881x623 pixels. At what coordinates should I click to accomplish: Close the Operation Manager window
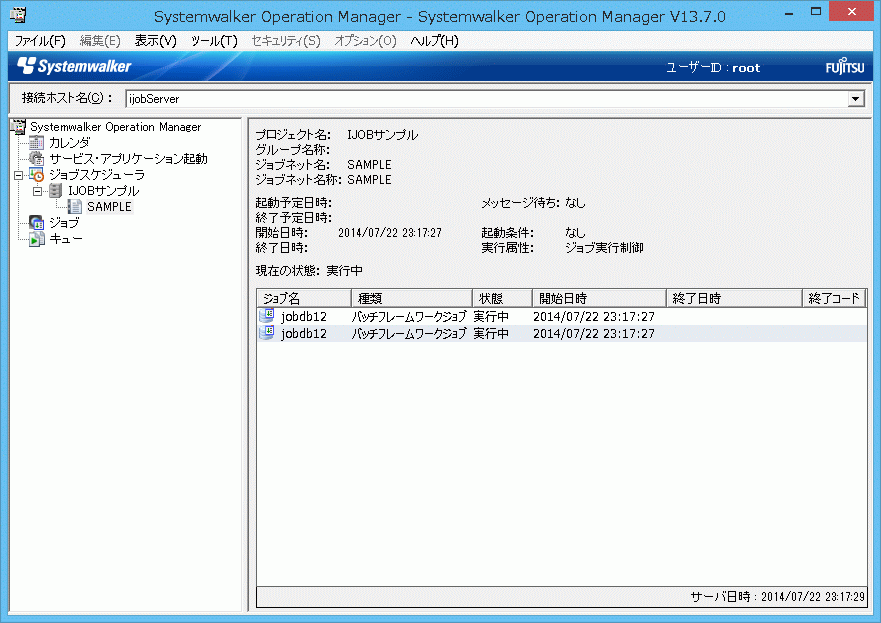pyautogui.click(x=852, y=12)
